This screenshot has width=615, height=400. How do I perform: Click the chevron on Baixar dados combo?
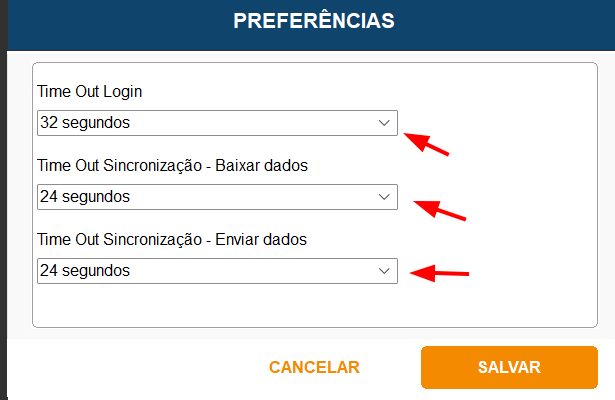384,197
